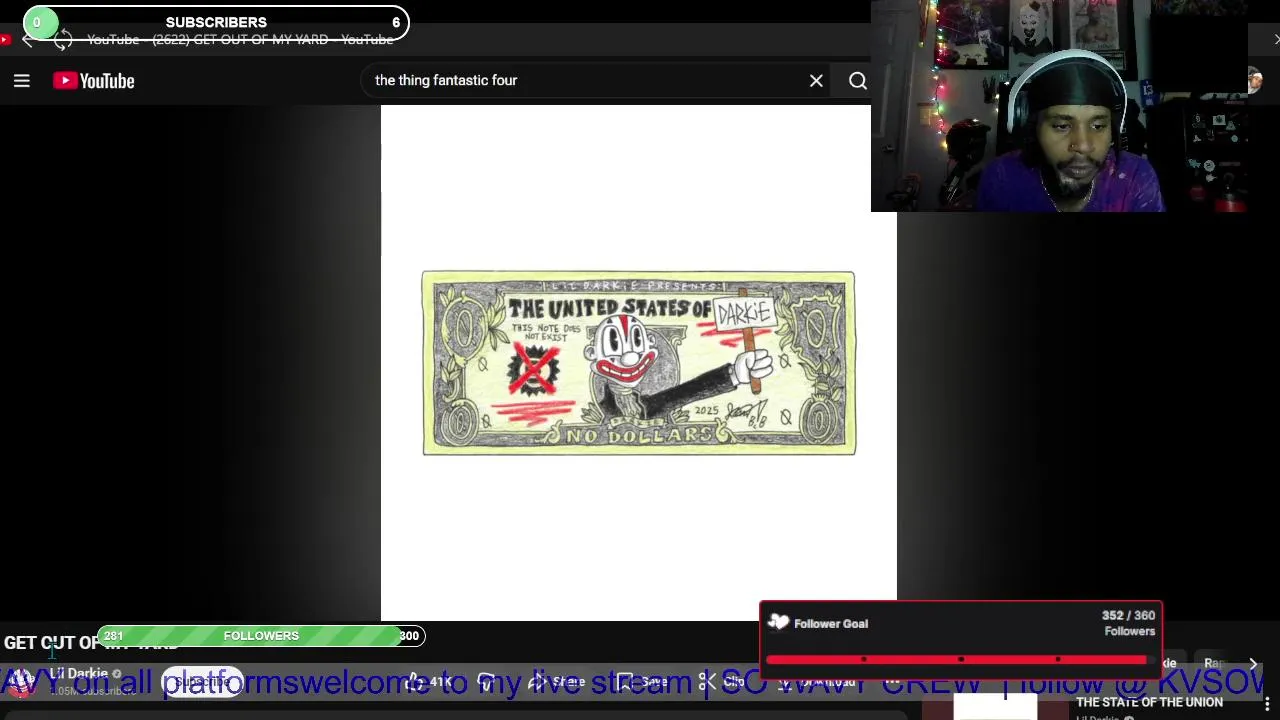
Task: Subscribe to the Lil Darkie channel
Action: (x=202, y=682)
